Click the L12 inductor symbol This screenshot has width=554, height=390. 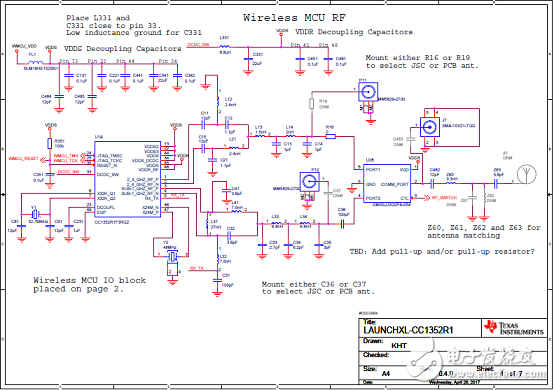(x=219, y=102)
